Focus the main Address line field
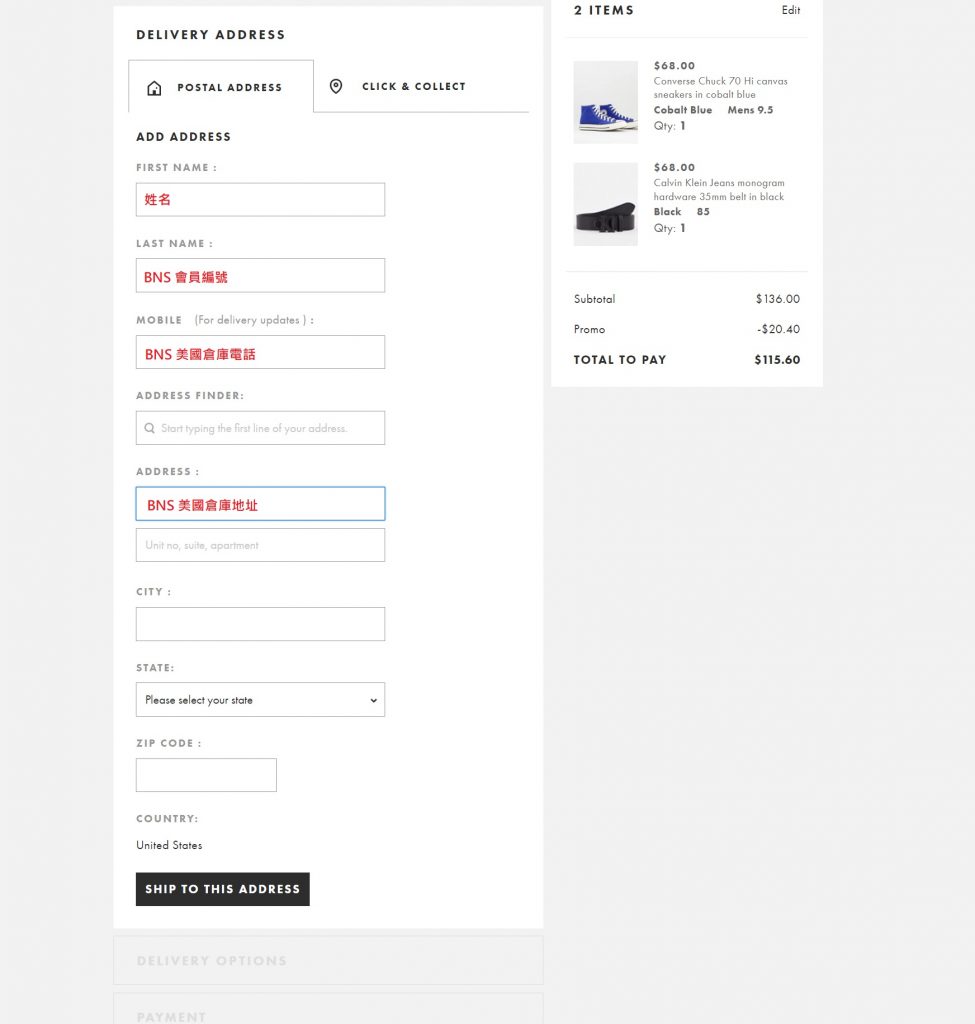 pyautogui.click(x=260, y=504)
